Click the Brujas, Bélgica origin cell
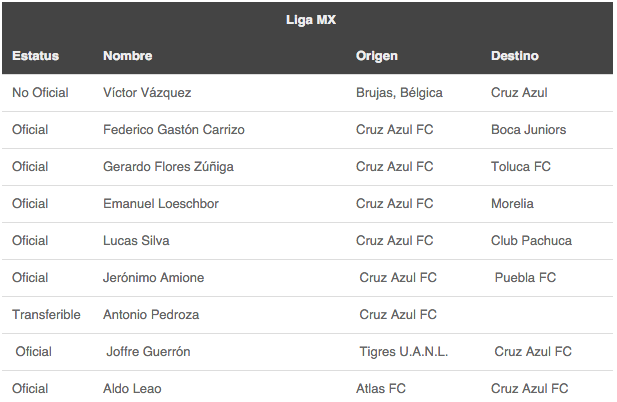617x402 pixels. pyautogui.click(x=399, y=93)
